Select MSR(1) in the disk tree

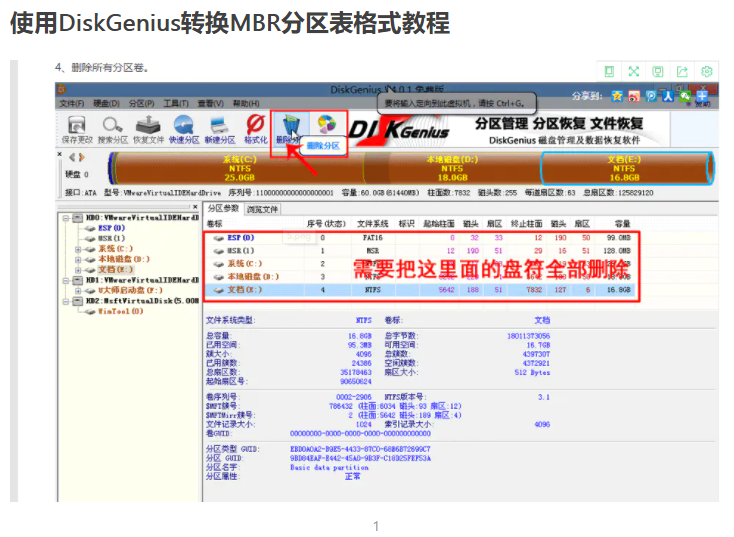point(111,238)
